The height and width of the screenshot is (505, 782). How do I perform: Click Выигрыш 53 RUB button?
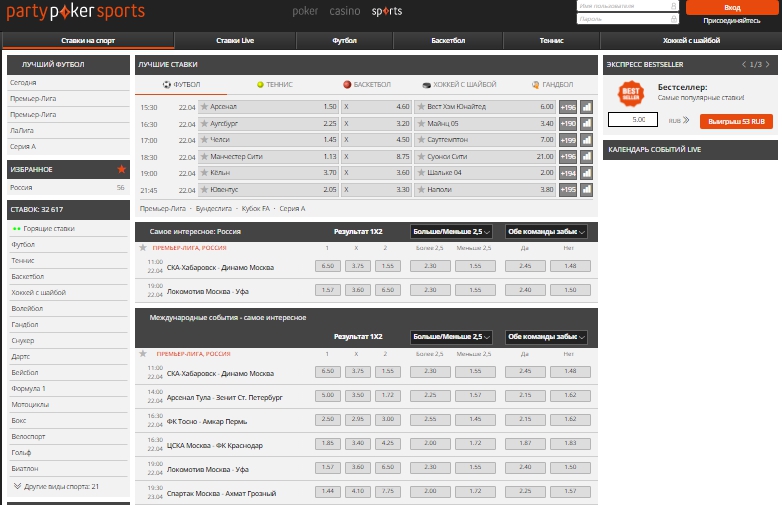click(x=736, y=122)
